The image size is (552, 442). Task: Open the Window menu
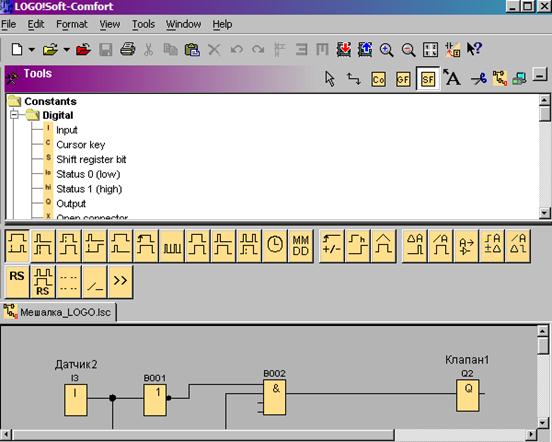183,24
